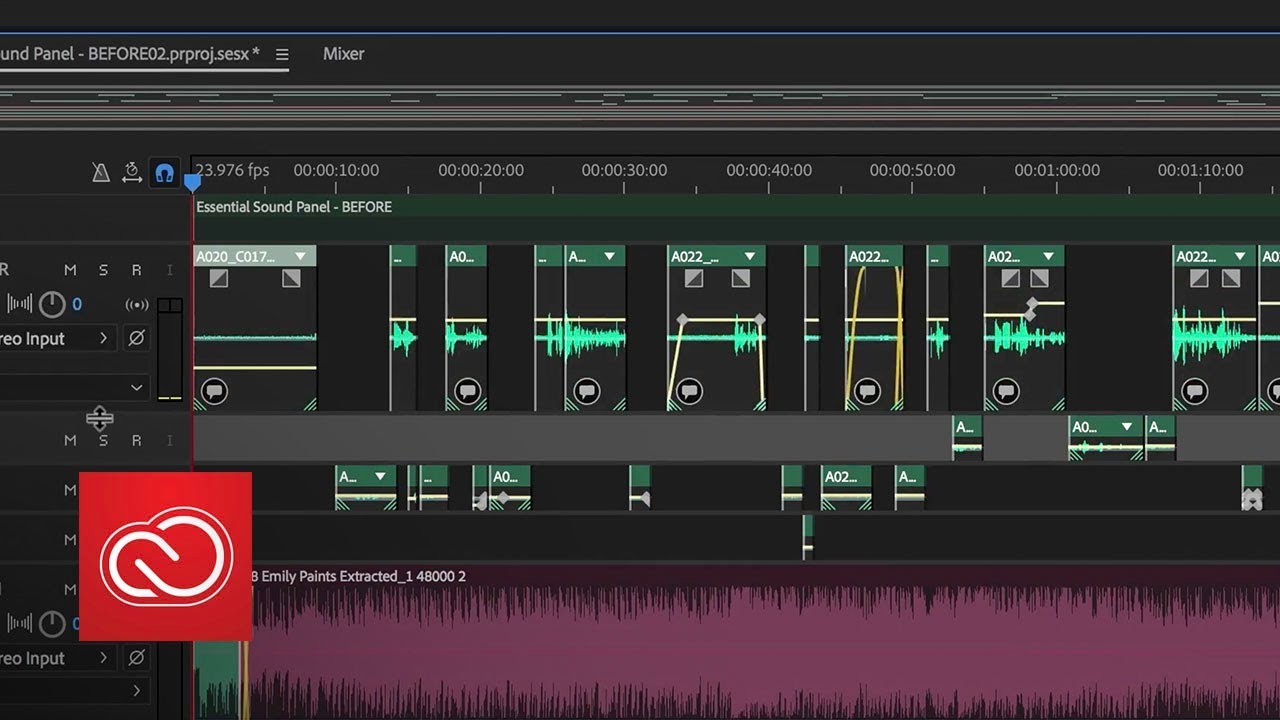Screen dimensions: 1280x720
Task: Open comment icon on A020_C017 clip
Action: tap(213, 391)
